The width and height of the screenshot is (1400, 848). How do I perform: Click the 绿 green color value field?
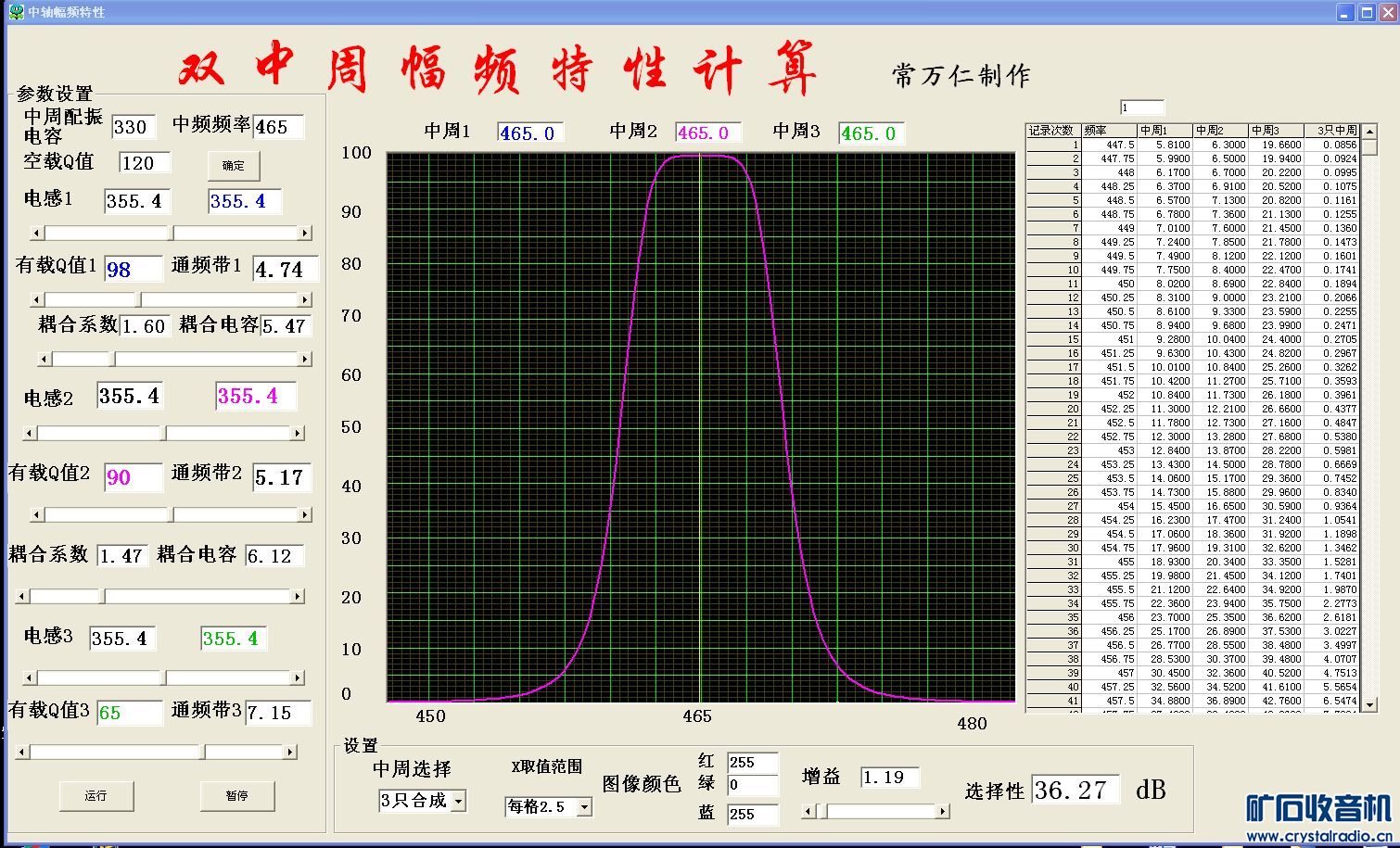(x=753, y=786)
